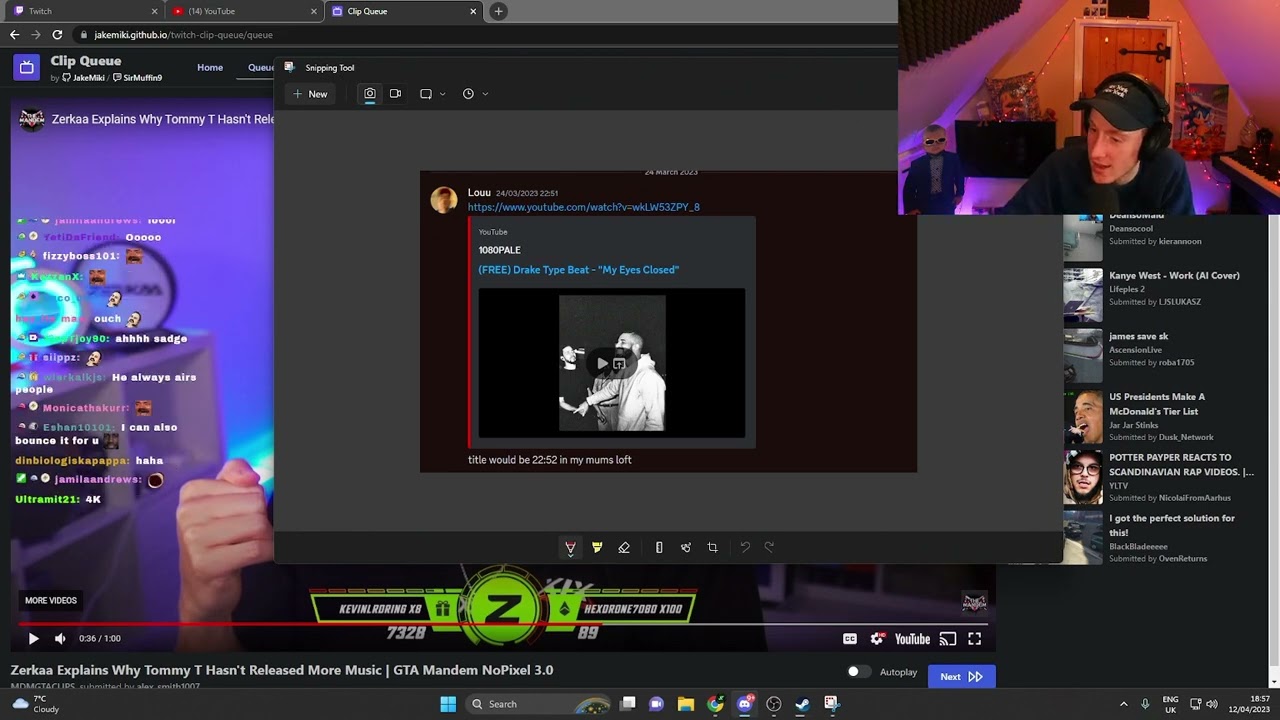Screen dimensions: 1280x720
Task: Switch to the Twitch browser tab
Action: (x=86, y=11)
